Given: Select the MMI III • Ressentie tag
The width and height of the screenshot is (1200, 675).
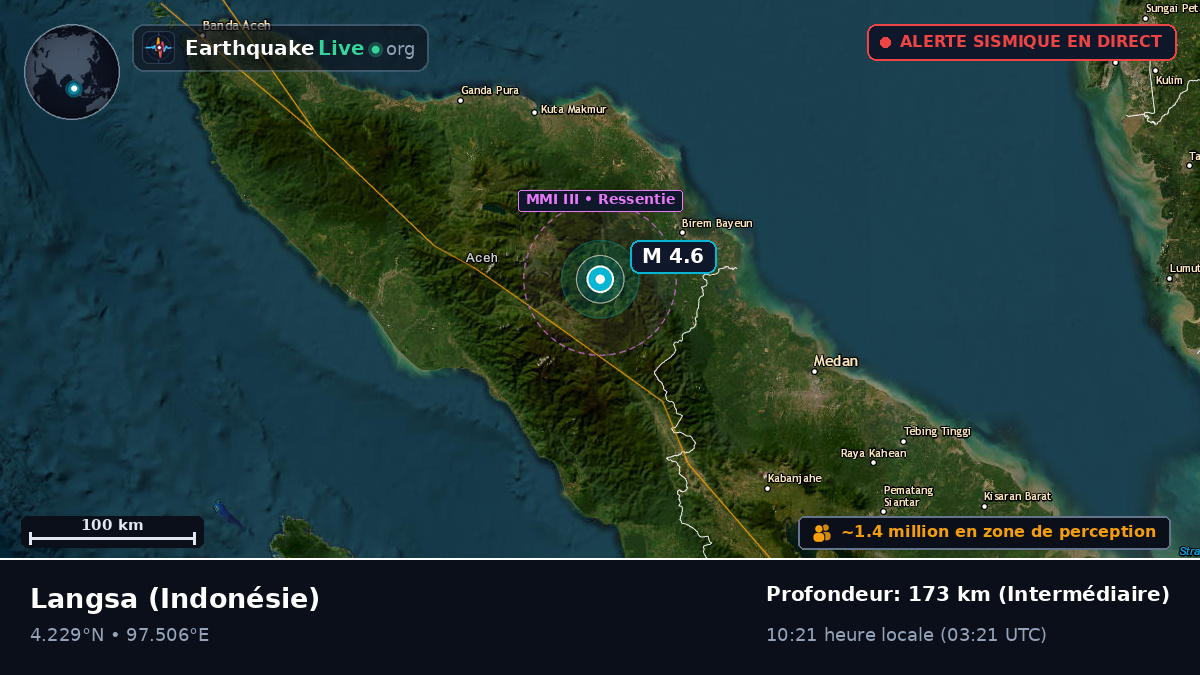Looking at the screenshot, I should click(600, 200).
